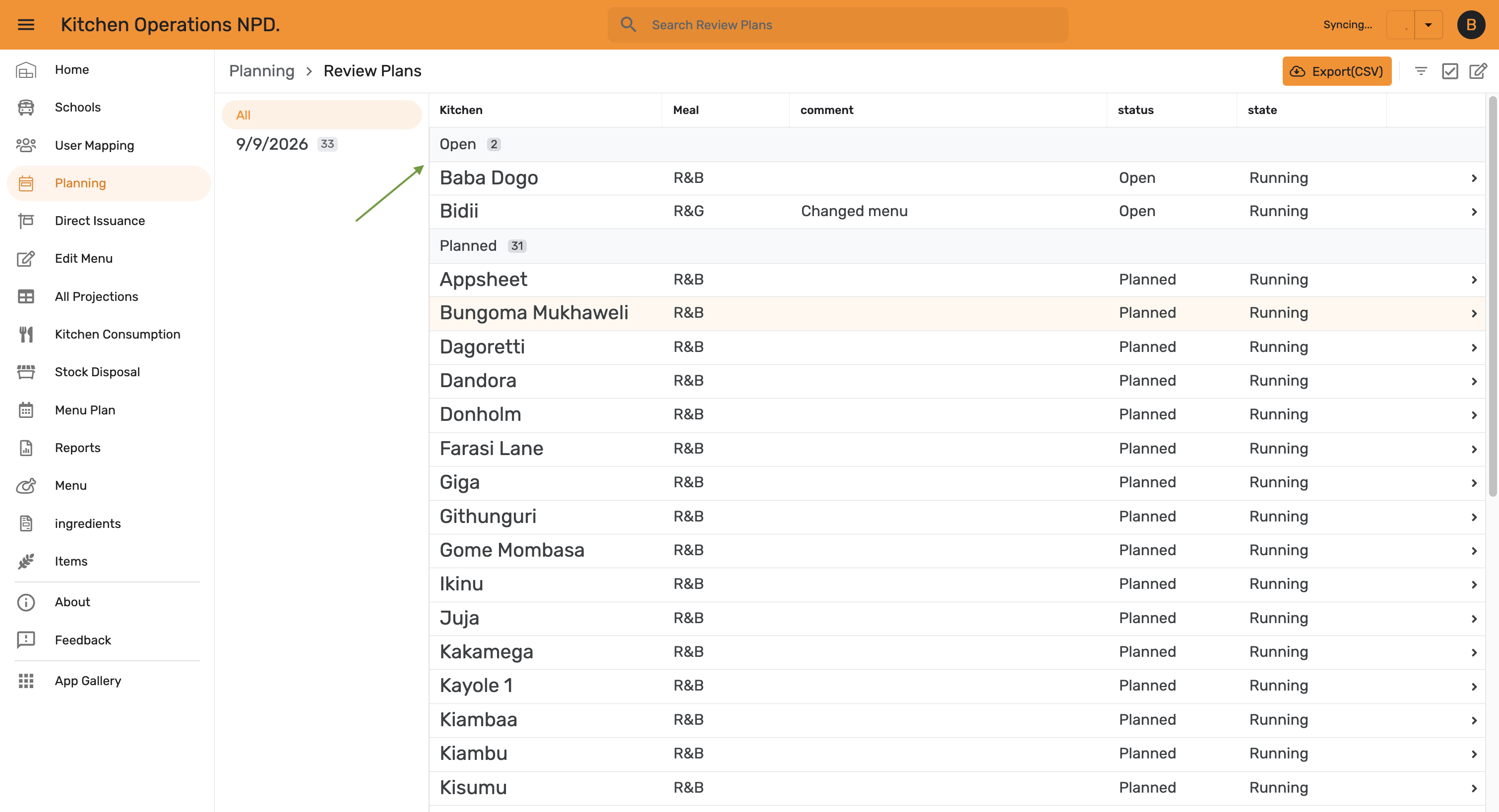Open the Planning sidebar menu item
1499x812 pixels.
(x=109, y=183)
